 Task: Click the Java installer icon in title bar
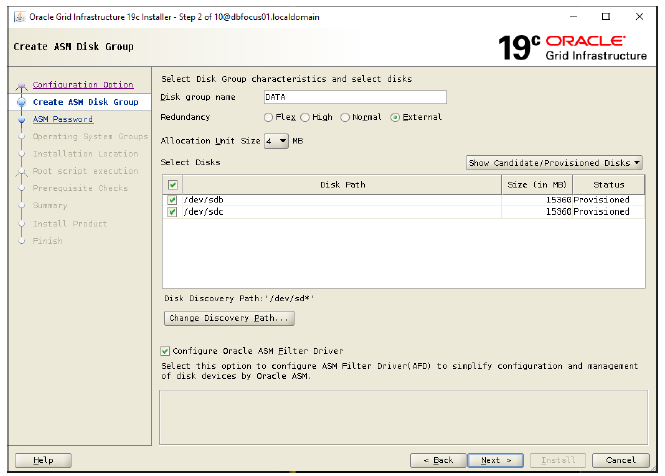click(20, 17)
